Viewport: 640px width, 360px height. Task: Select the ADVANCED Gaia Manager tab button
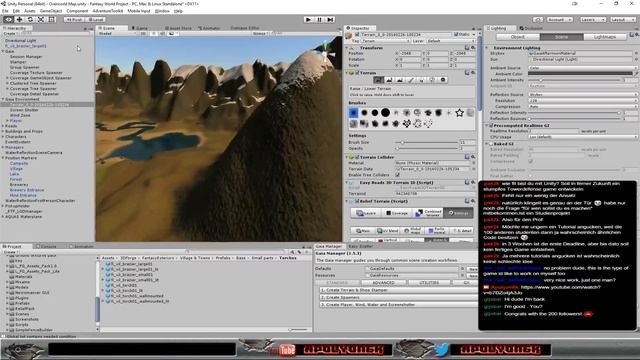click(383, 282)
